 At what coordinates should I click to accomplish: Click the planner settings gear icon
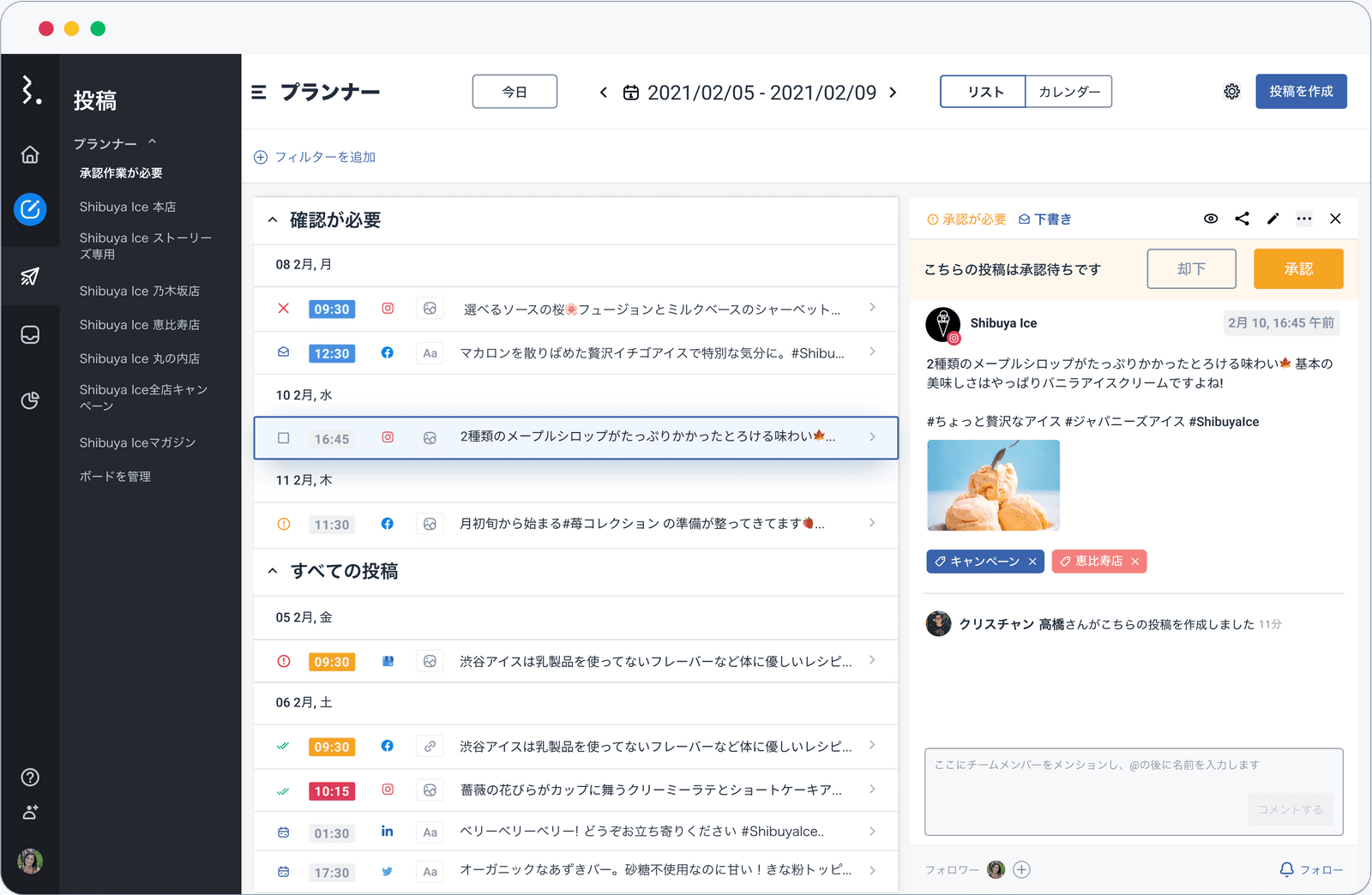(1231, 92)
